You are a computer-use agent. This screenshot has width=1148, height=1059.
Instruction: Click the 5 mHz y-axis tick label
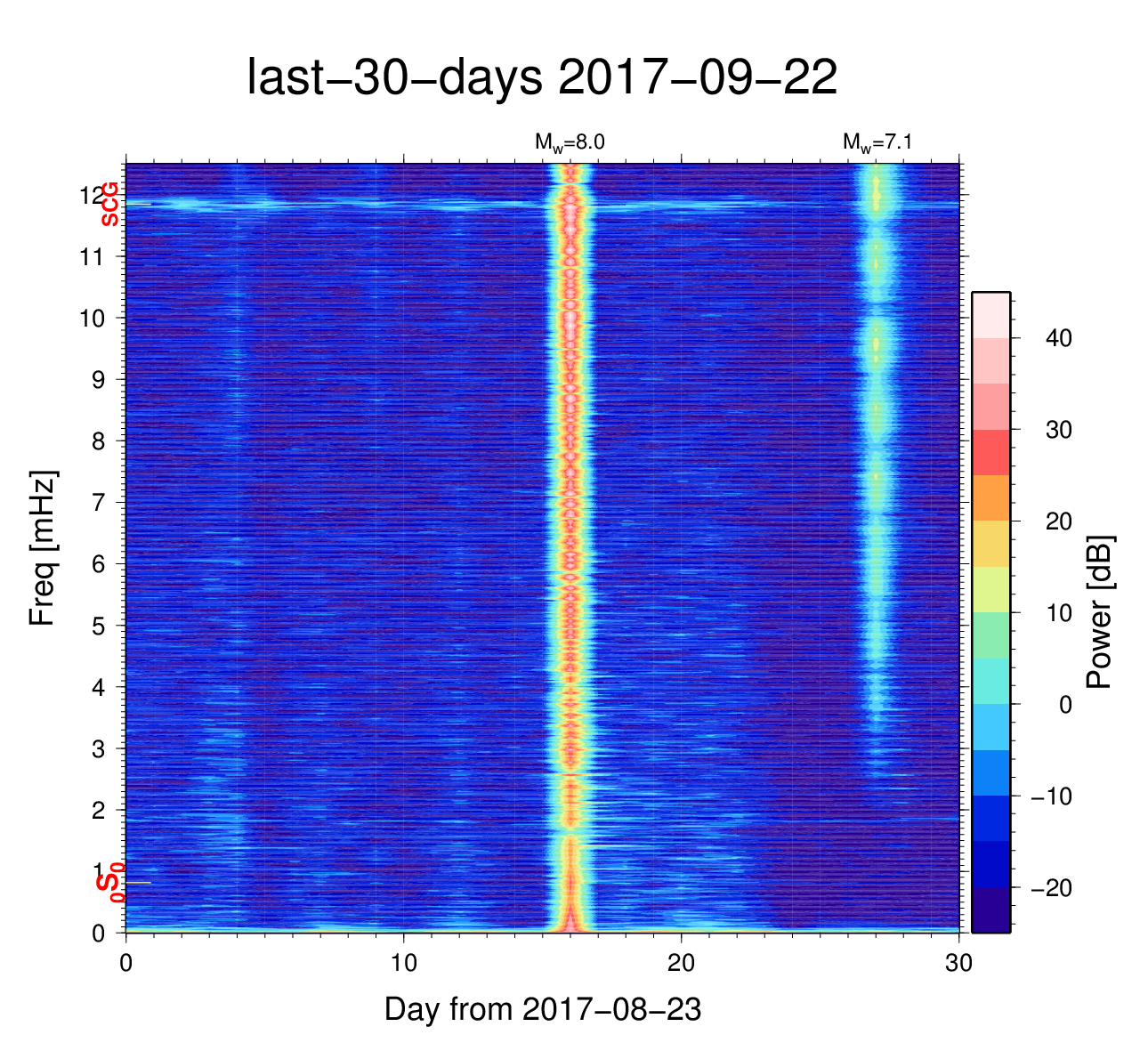pos(100,626)
